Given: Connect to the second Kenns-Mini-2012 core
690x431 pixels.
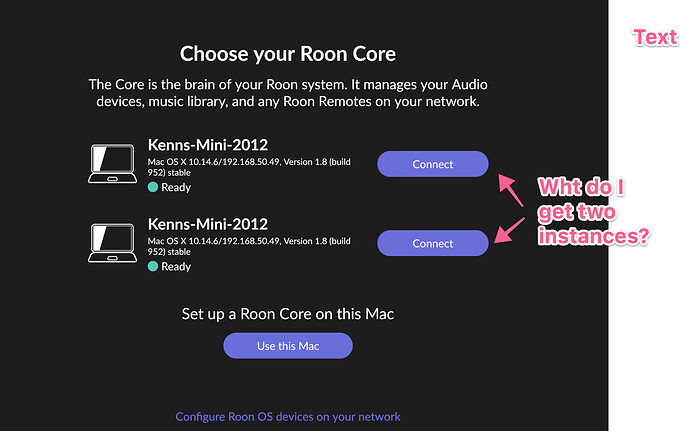Looking at the screenshot, I should click(433, 243).
